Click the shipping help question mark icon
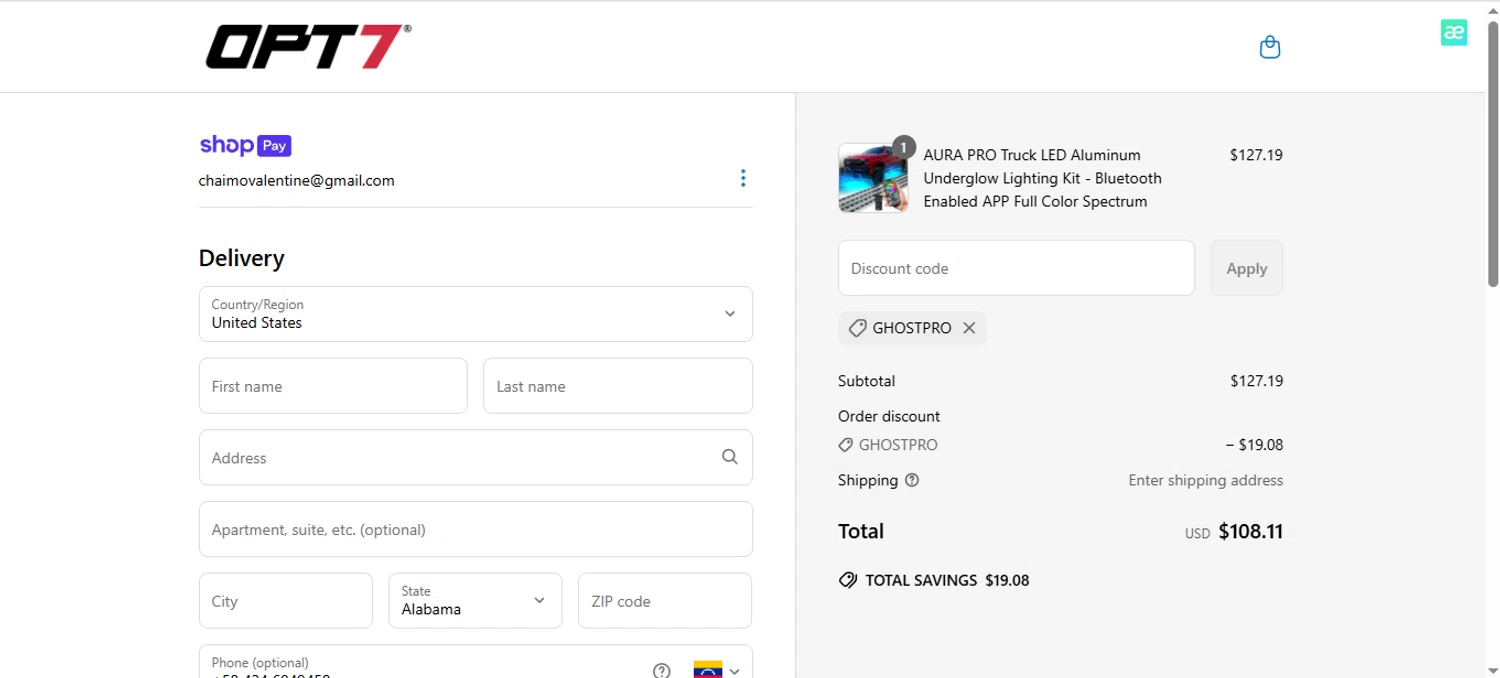This screenshot has width=1500, height=678. point(912,480)
